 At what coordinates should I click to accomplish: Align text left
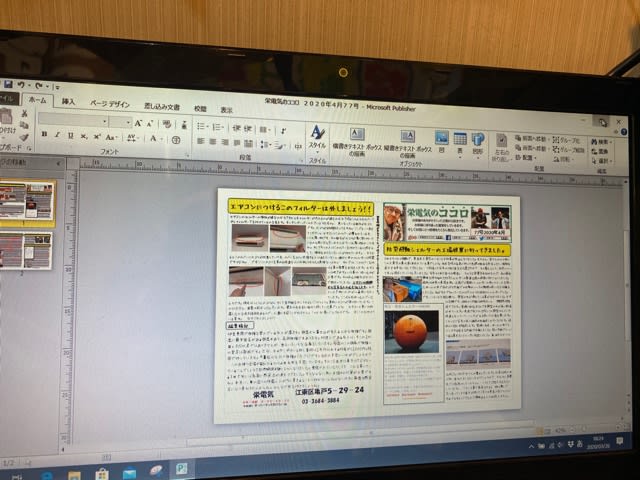click(200, 141)
